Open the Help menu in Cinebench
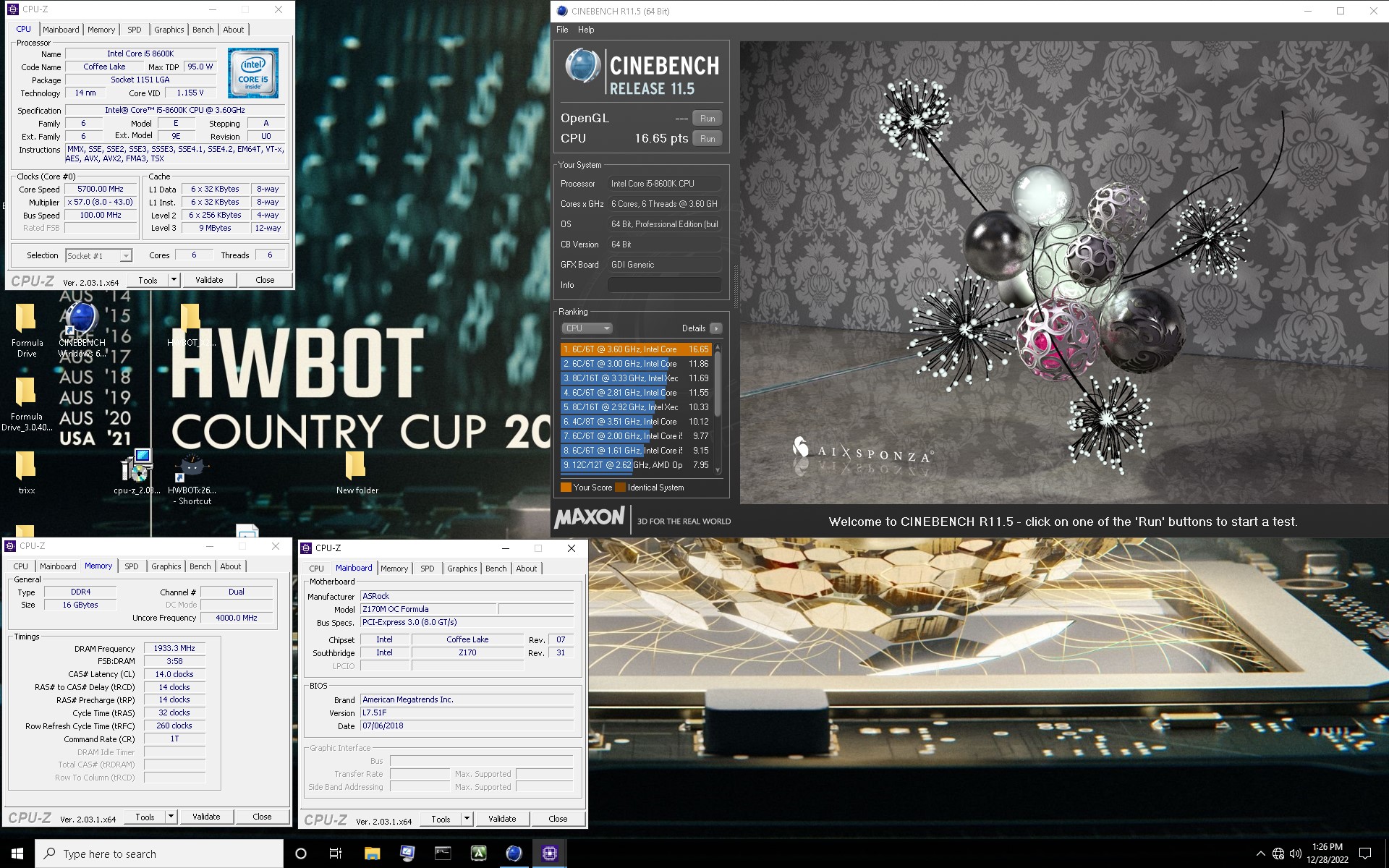 [x=586, y=30]
